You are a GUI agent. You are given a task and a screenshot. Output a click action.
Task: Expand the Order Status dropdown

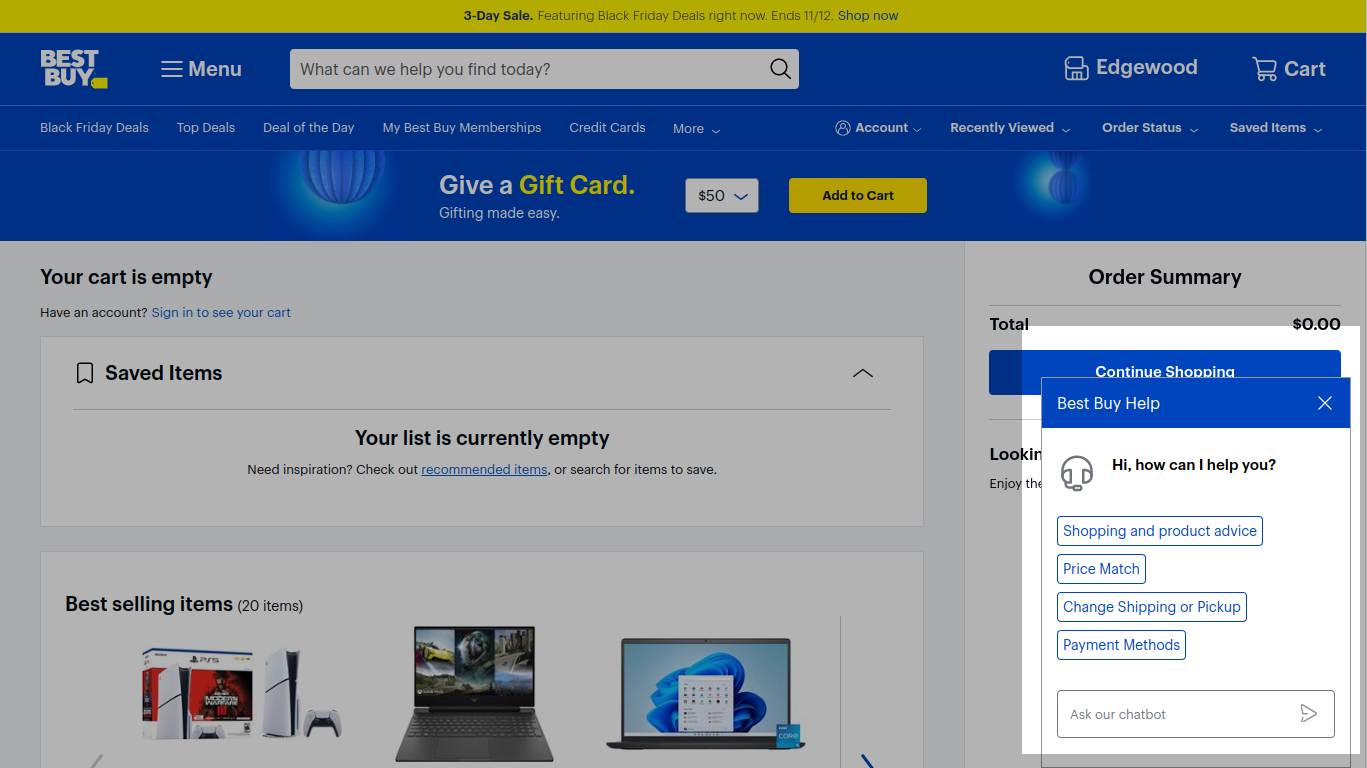1150,128
